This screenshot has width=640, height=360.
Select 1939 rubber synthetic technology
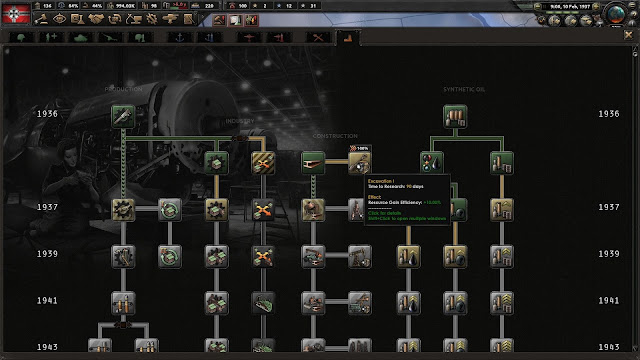pos(455,256)
